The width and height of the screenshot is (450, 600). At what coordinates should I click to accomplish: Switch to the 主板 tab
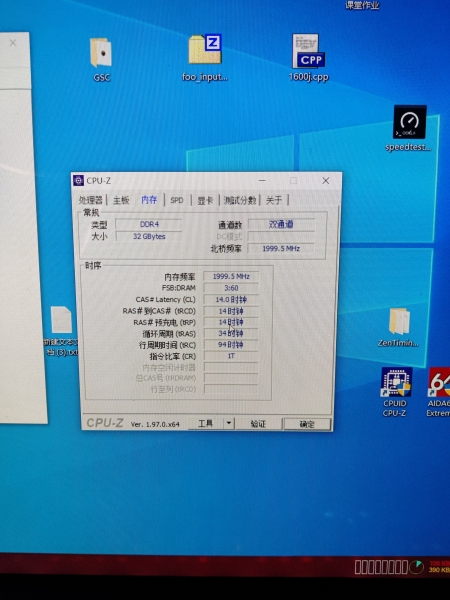pos(121,200)
